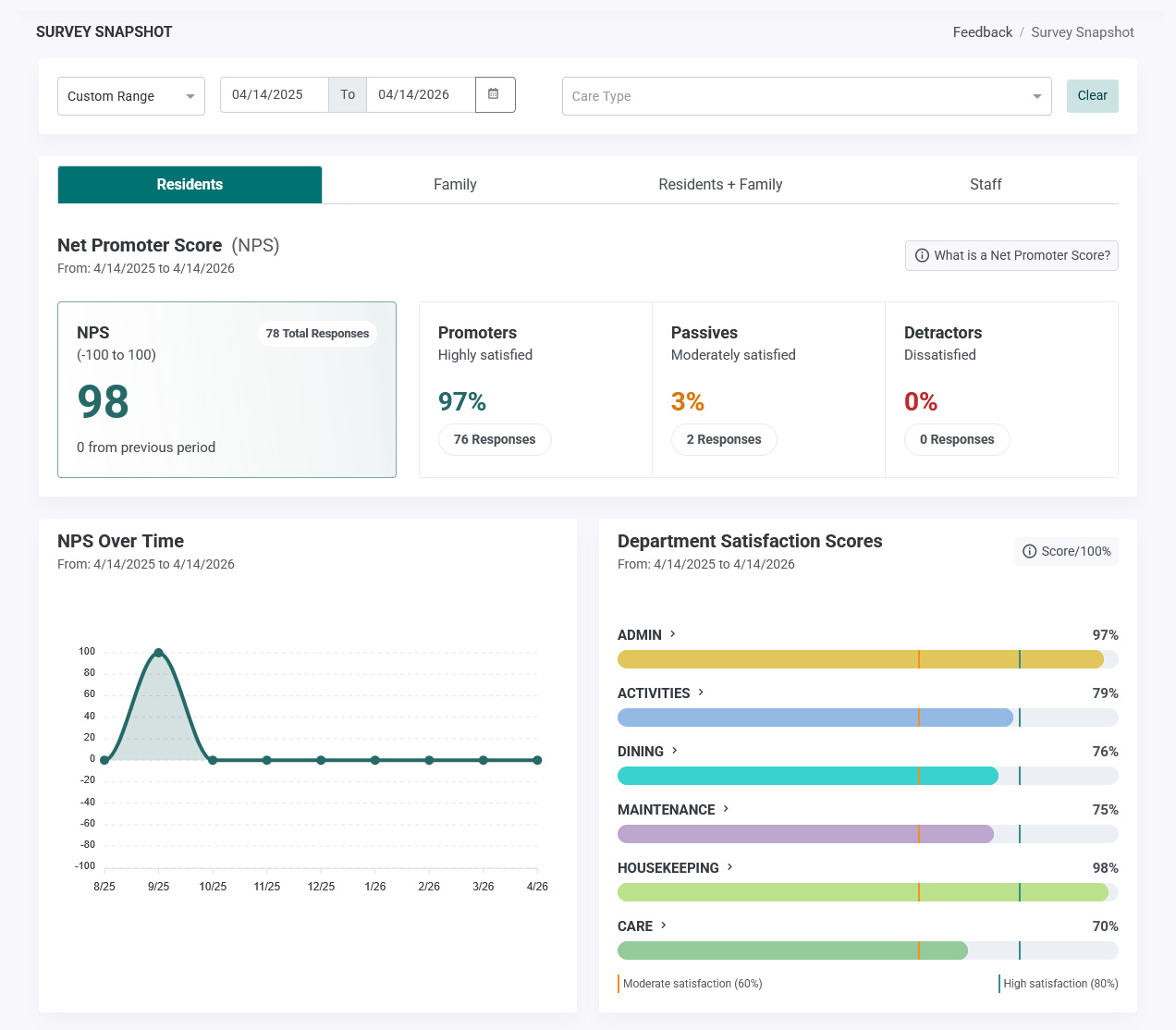
Task: Expand ACTIVITIES department chevron
Action: (701, 693)
